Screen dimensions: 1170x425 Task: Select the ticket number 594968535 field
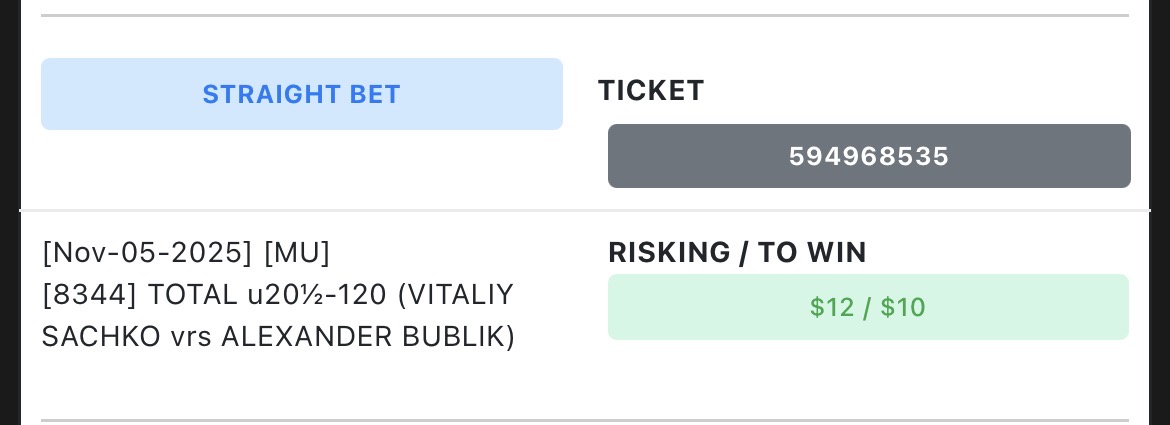868,156
